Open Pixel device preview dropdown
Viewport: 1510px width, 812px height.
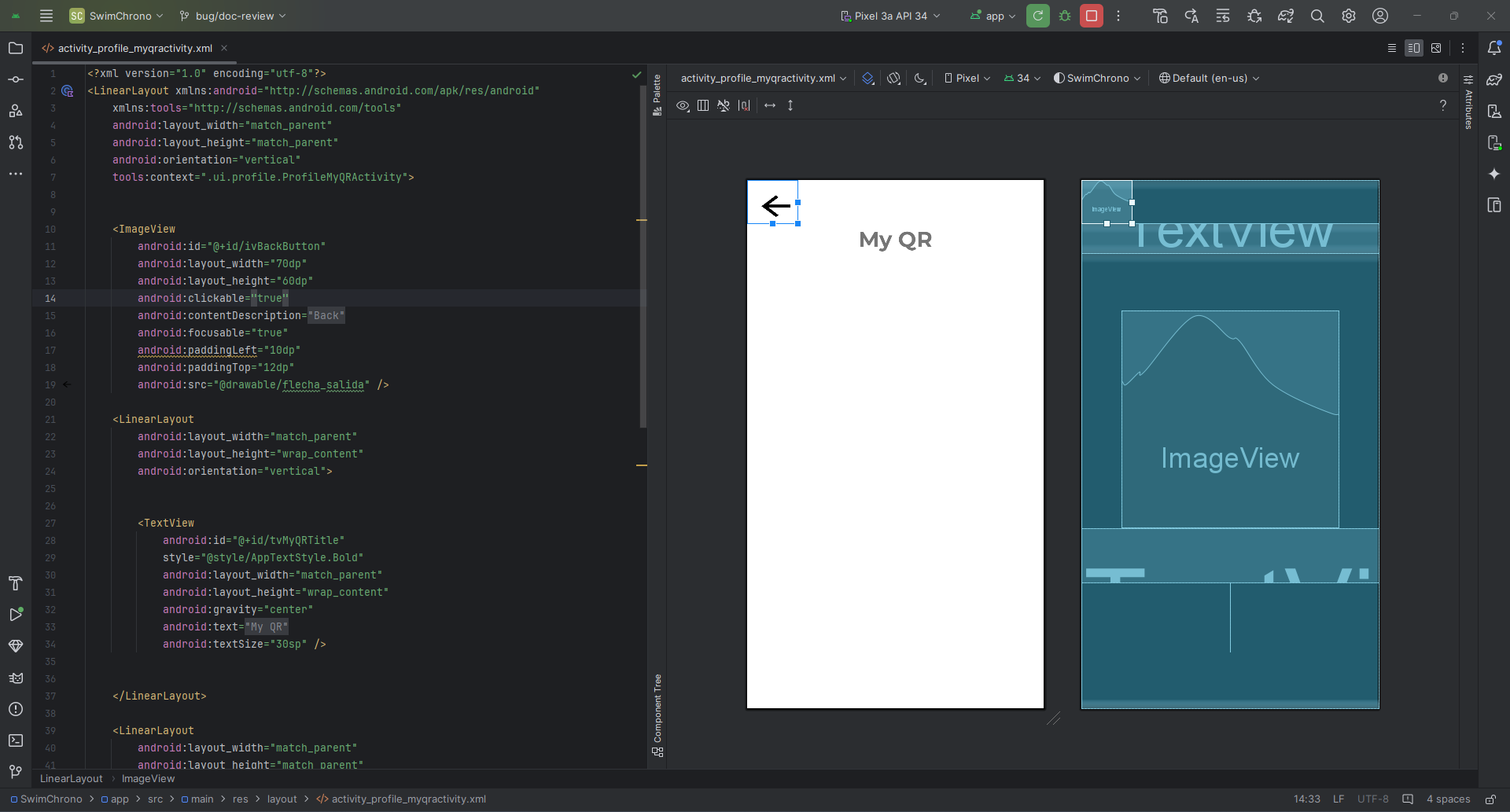click(x=967, y=78)
